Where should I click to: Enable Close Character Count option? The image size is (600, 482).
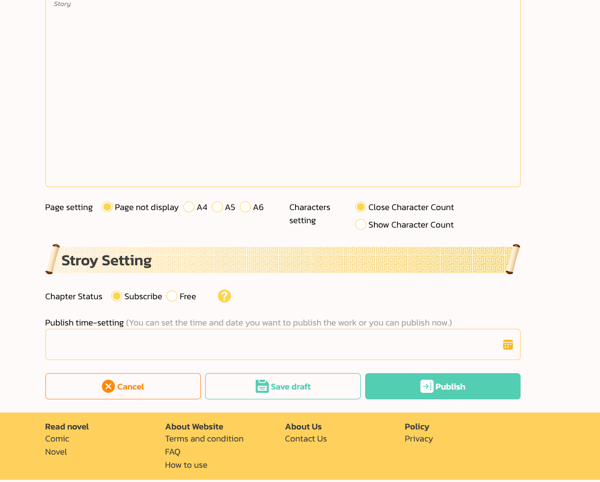360,207
